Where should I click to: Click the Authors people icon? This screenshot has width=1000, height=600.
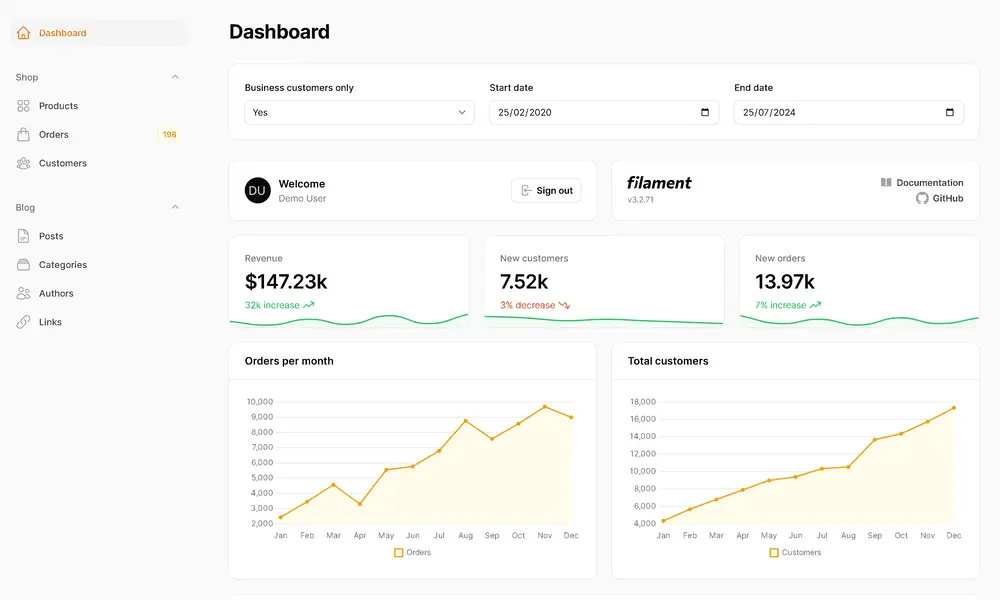(24, 293)
